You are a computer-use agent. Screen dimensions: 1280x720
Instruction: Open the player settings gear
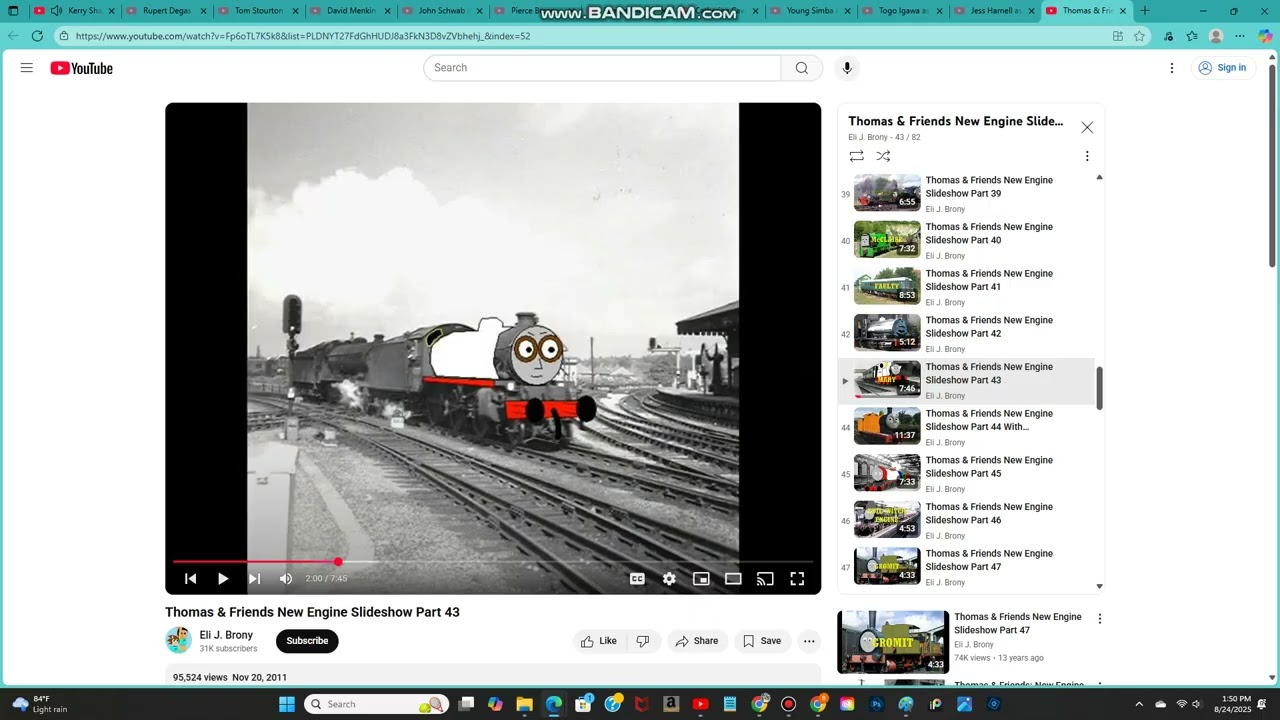pos(669,579)
